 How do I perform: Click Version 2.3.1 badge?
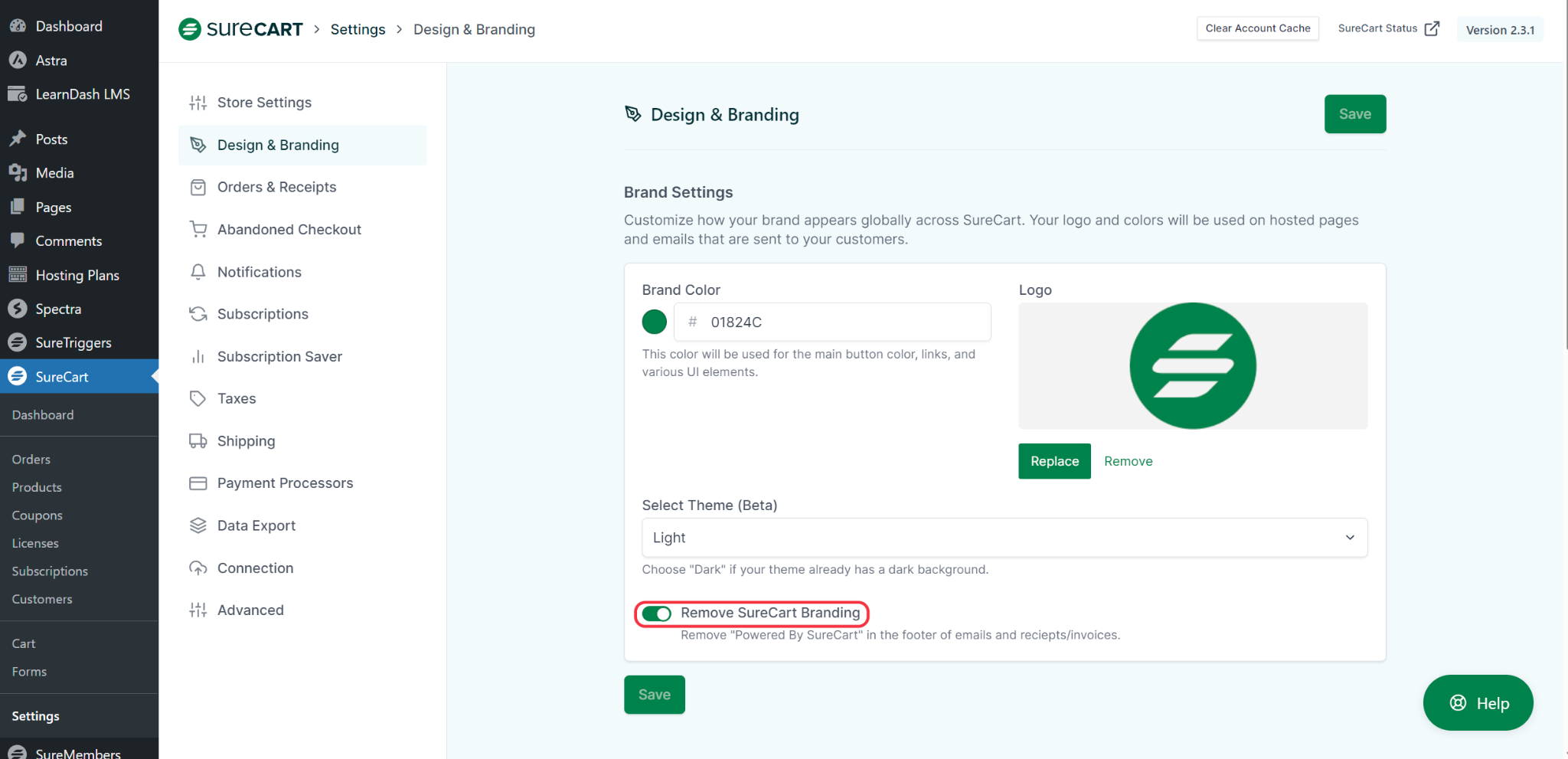1500,30
